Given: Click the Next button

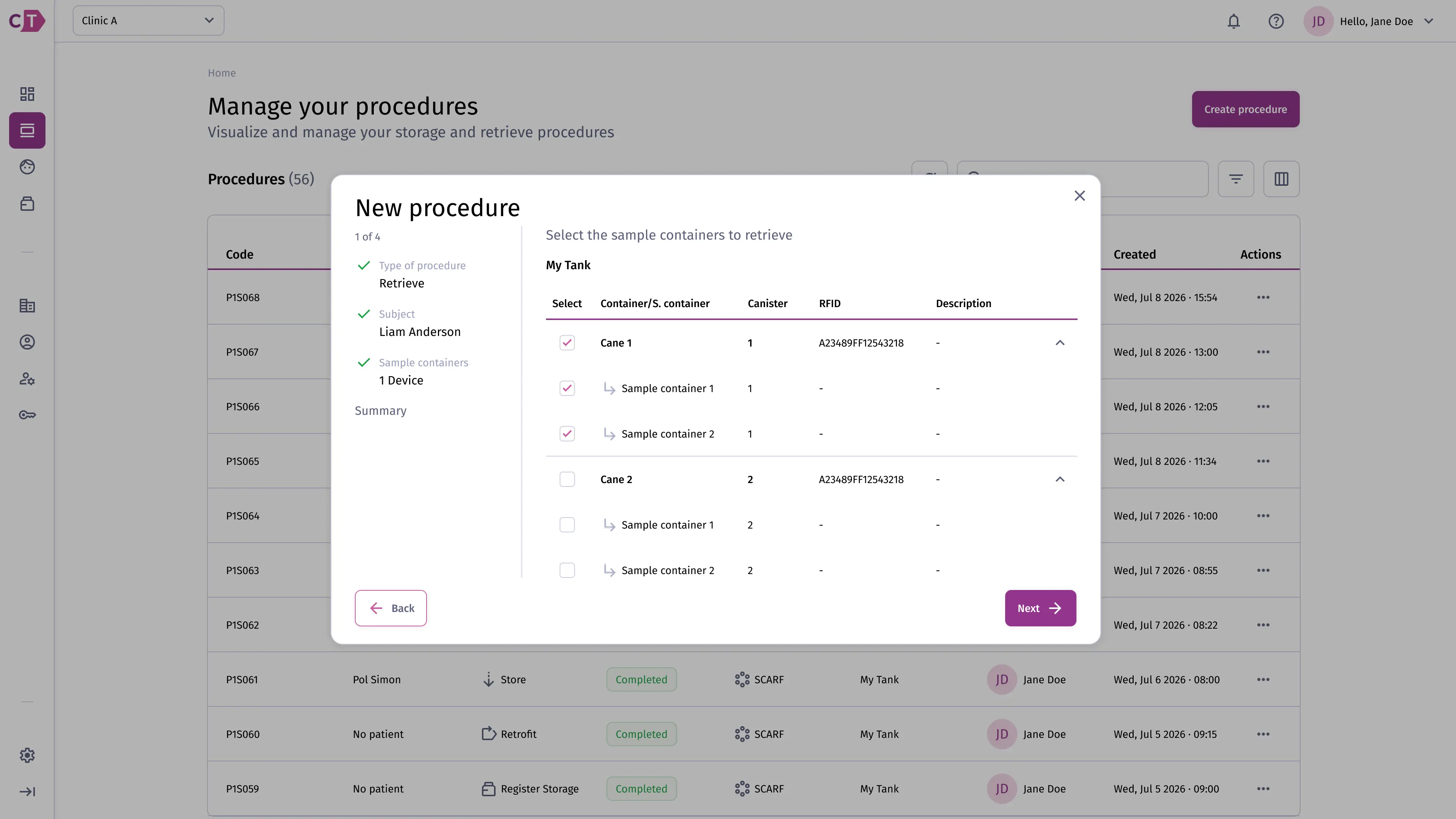Looking at the screenshot, I should (x=1040, y=608).
